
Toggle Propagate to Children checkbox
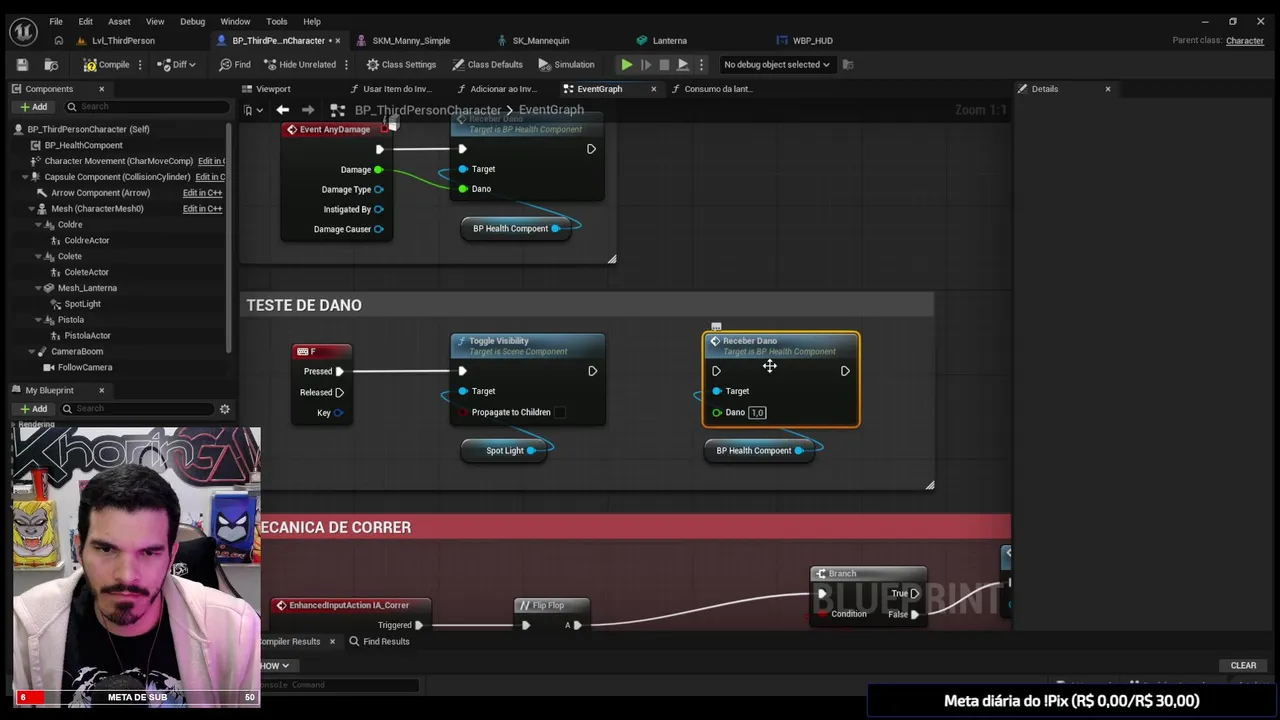[560, 412]
